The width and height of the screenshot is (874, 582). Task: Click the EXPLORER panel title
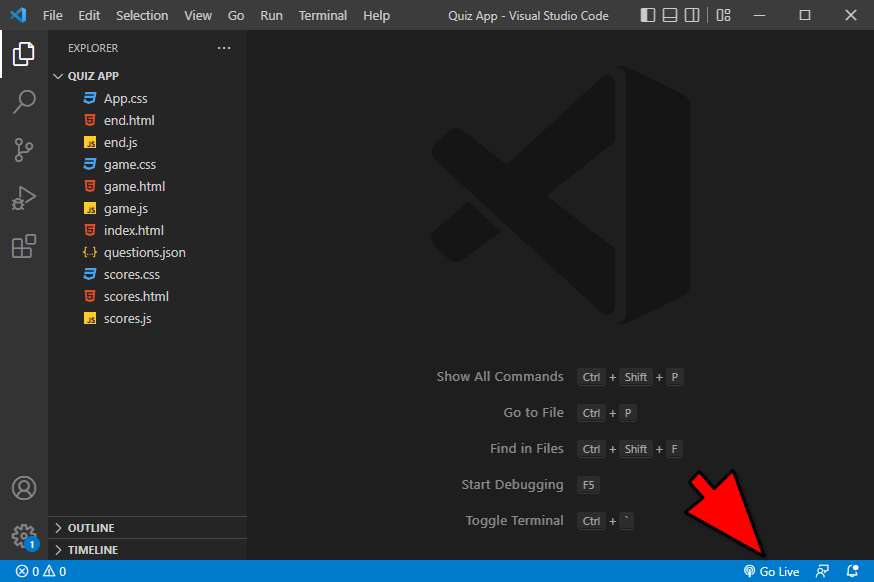93,48
